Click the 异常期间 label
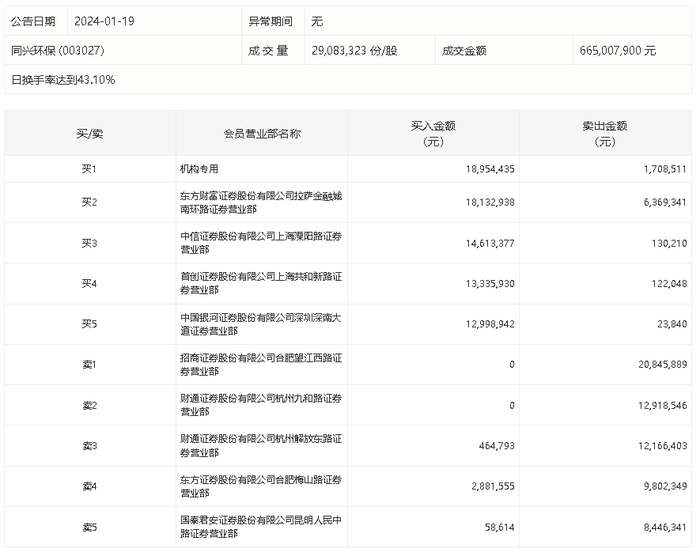This screenshot has height=556, width=700. pos(270,21)
